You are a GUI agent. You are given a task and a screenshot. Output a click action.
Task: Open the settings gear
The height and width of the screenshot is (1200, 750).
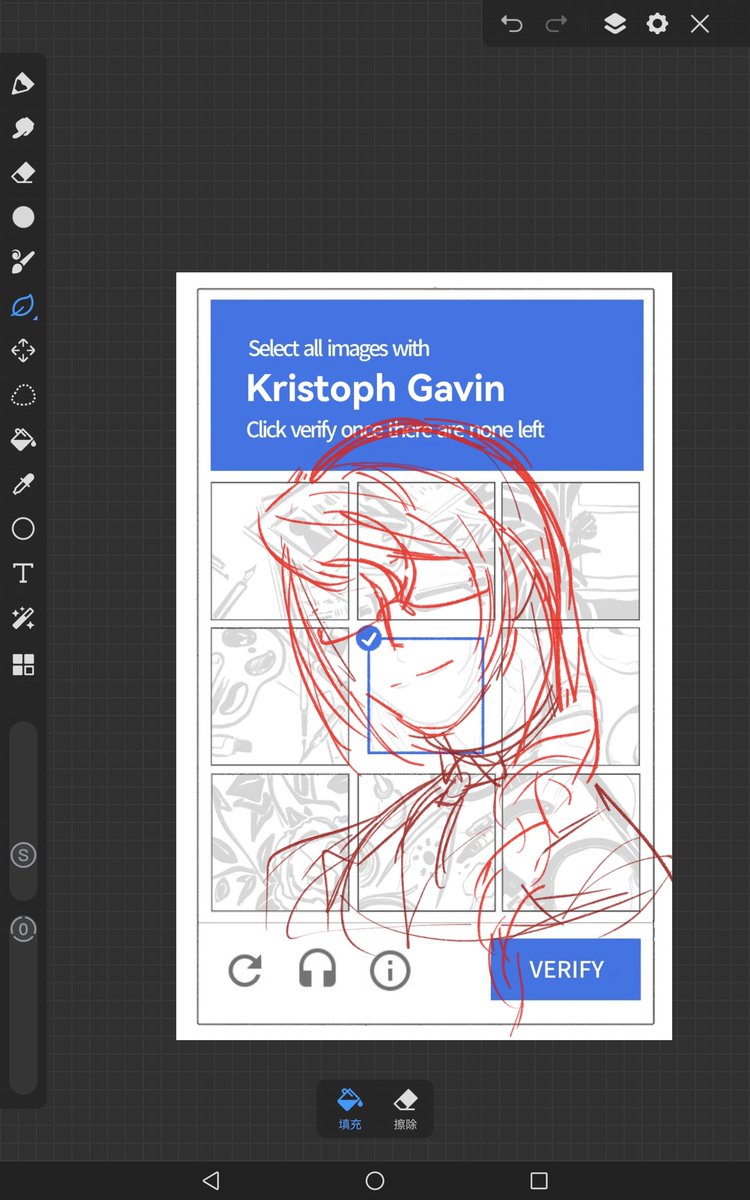point(657,23)
